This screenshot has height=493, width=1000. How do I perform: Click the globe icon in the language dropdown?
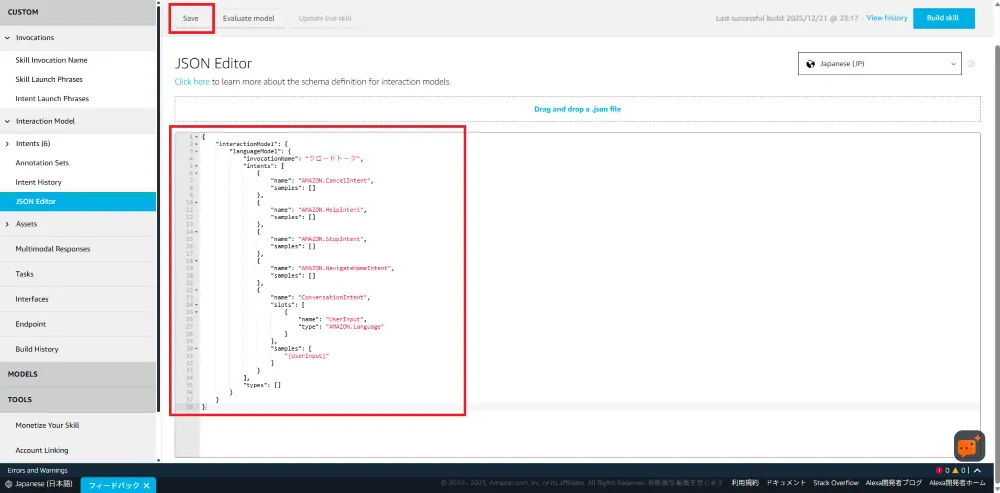[x=810, y=64]
